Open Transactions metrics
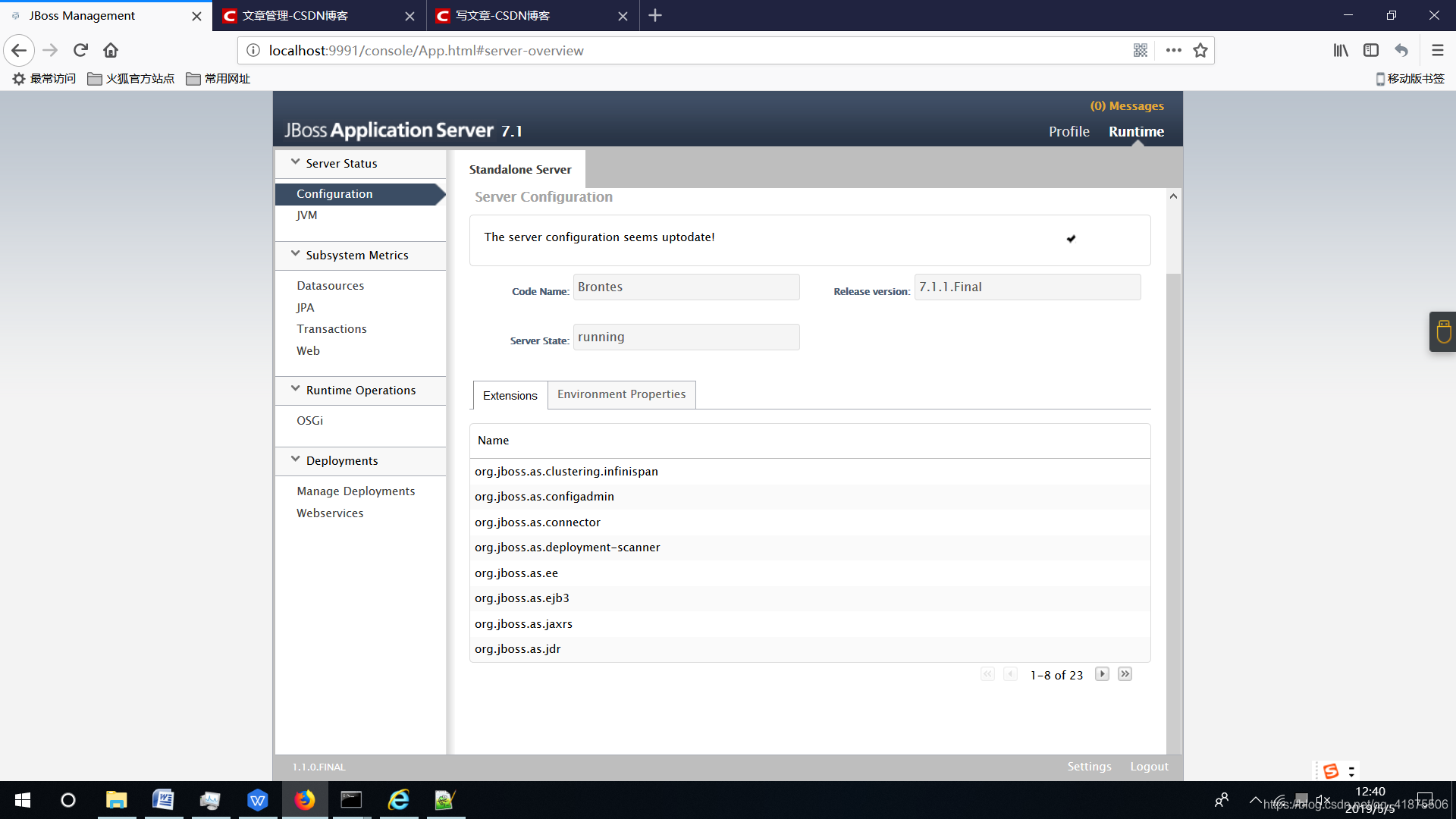The width and height of the screenshot is (1456, 819). coord(331,329)
